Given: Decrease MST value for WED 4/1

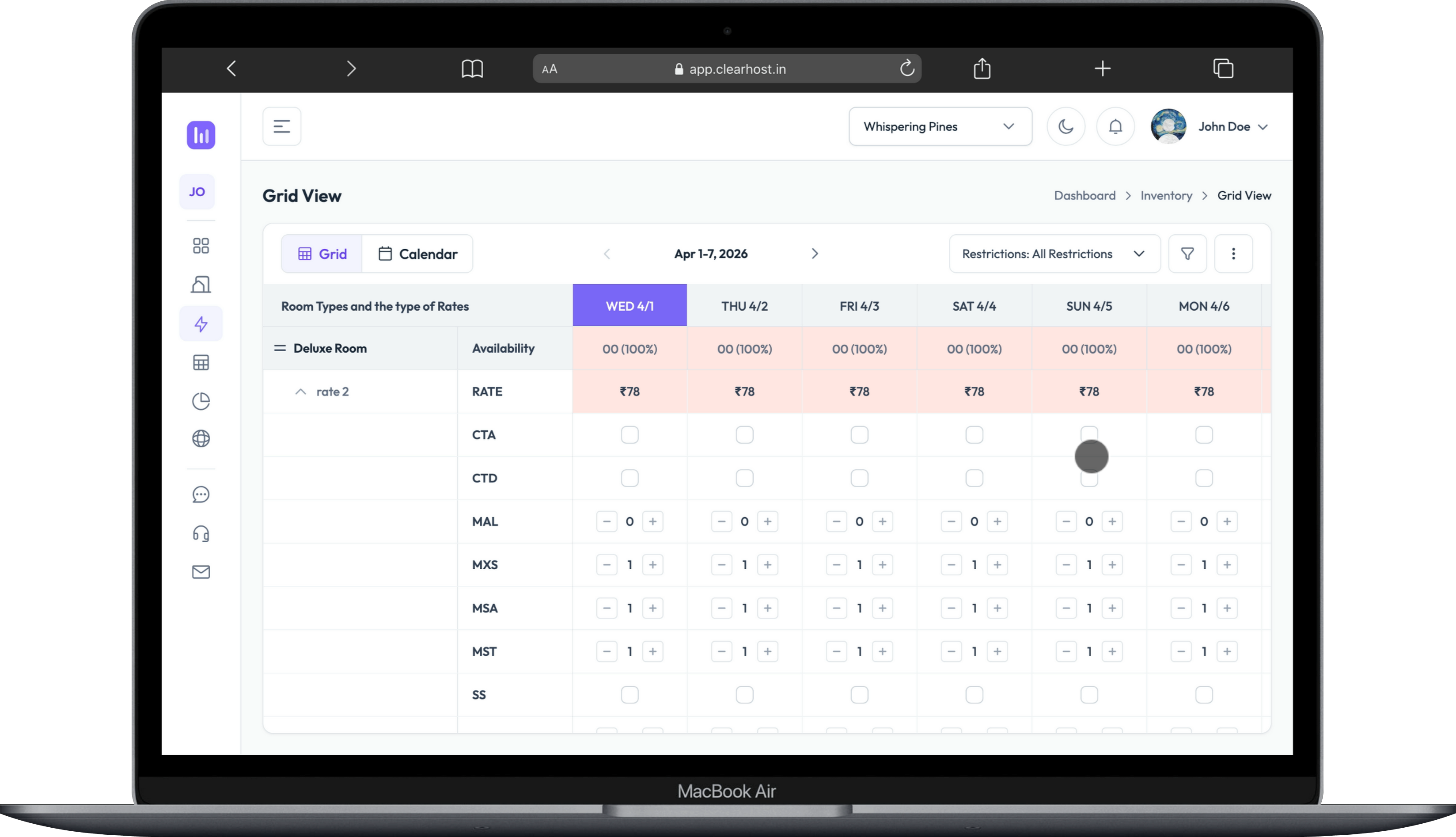Looking at the screenshot, I should pyautogui.click(x=606, y=651).
